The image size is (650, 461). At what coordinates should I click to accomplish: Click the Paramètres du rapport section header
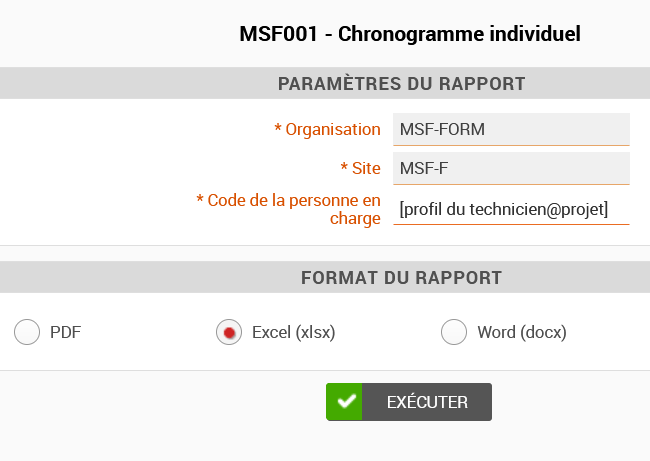point(401,83)
